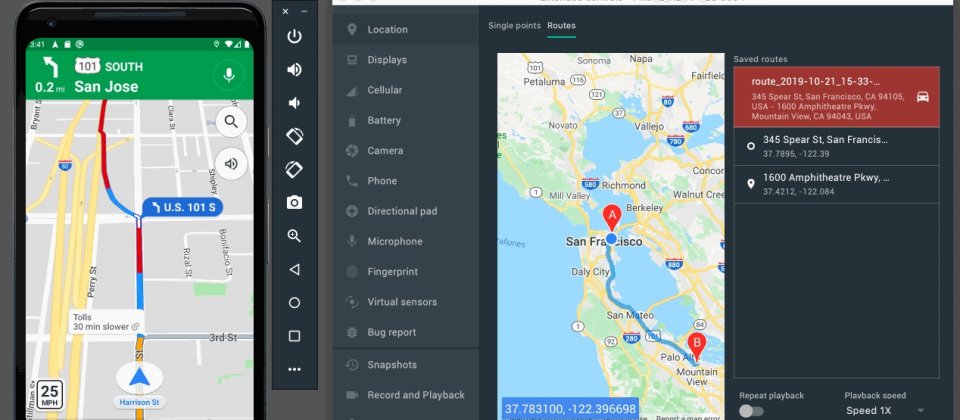Click the Report a map error link
This screenshot has width=960, height=420.
coord(688,418)
